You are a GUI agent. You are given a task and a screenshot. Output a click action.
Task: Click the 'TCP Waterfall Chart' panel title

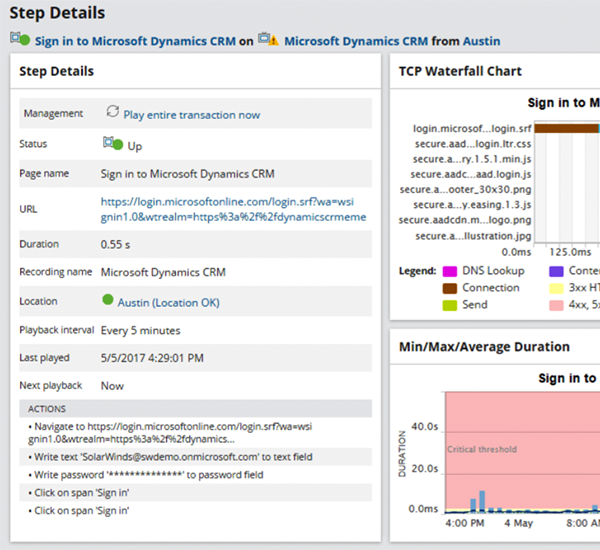point(460,71)
